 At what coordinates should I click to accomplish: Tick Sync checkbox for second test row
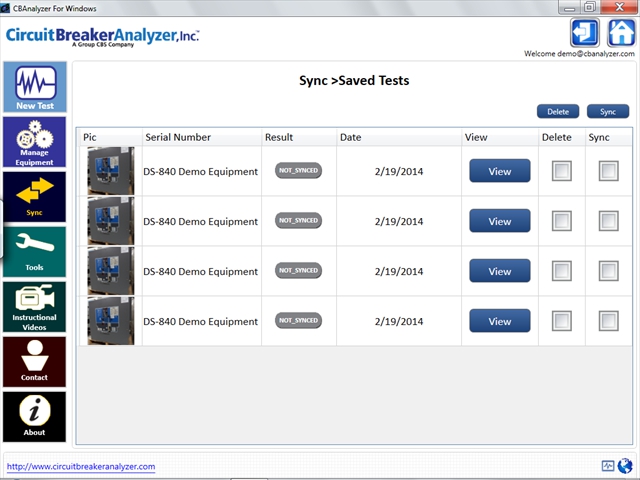click(x=609, y=221)
